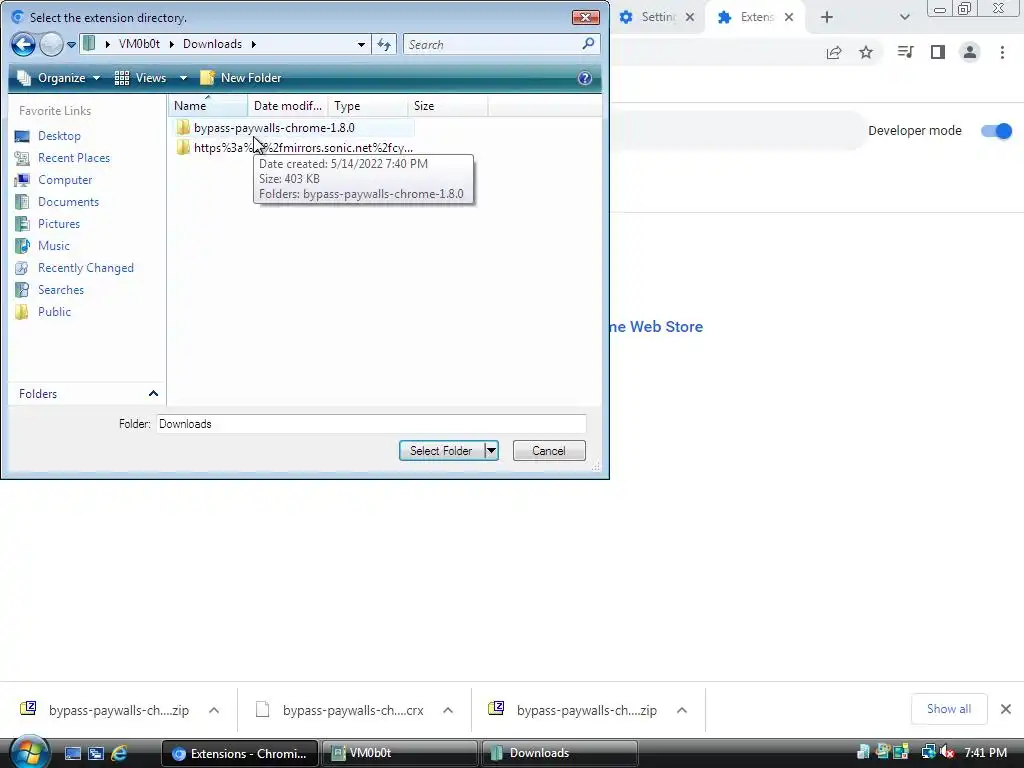The height and width of the screenshot is (768, 1024).
Task: Expand the breadcrumb arrow after Downloads
Action: coord(253,44)
